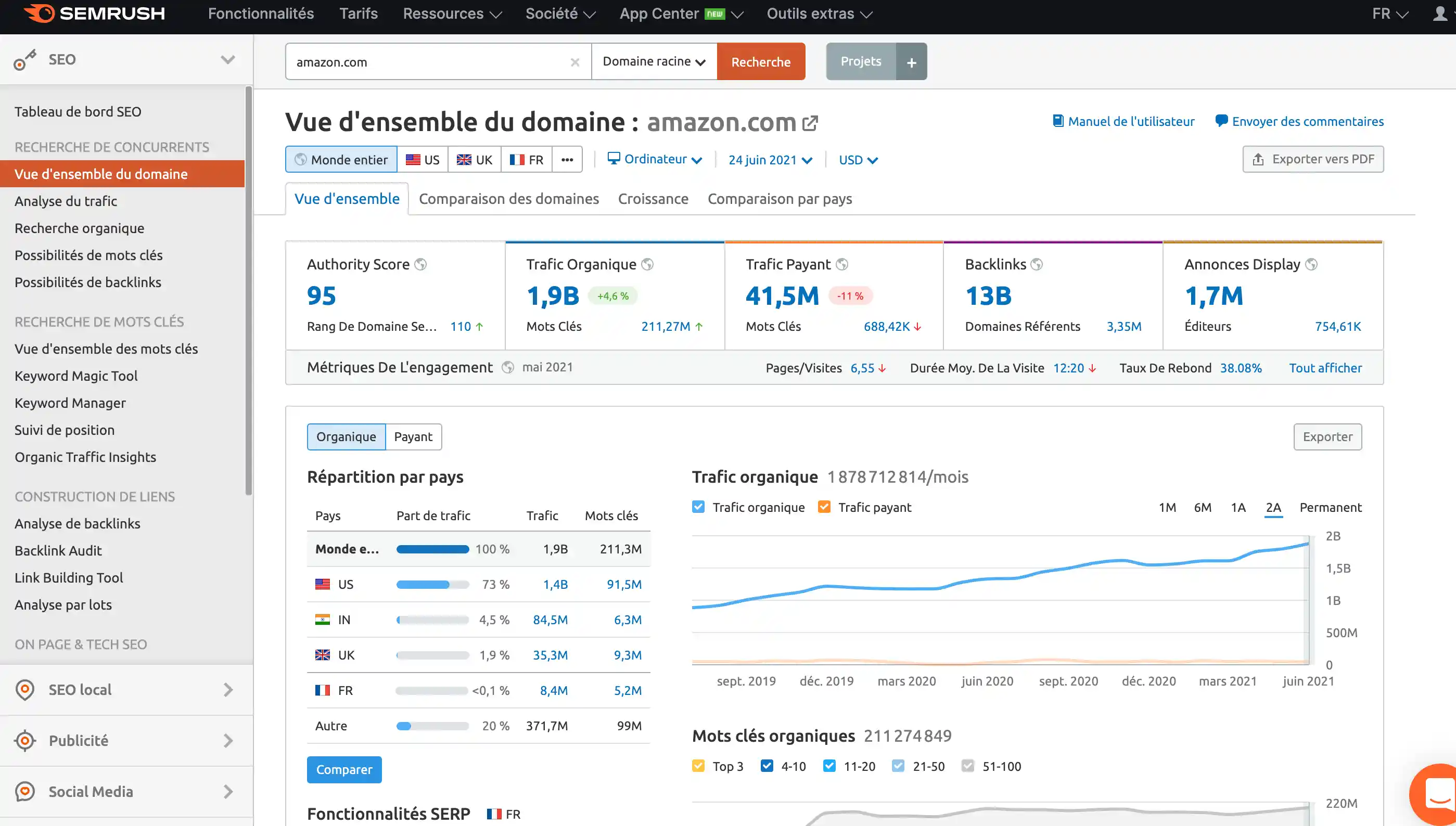Click the plus button next to Projets
This screenshot has width=1456, height=826.
coord(911,62)
